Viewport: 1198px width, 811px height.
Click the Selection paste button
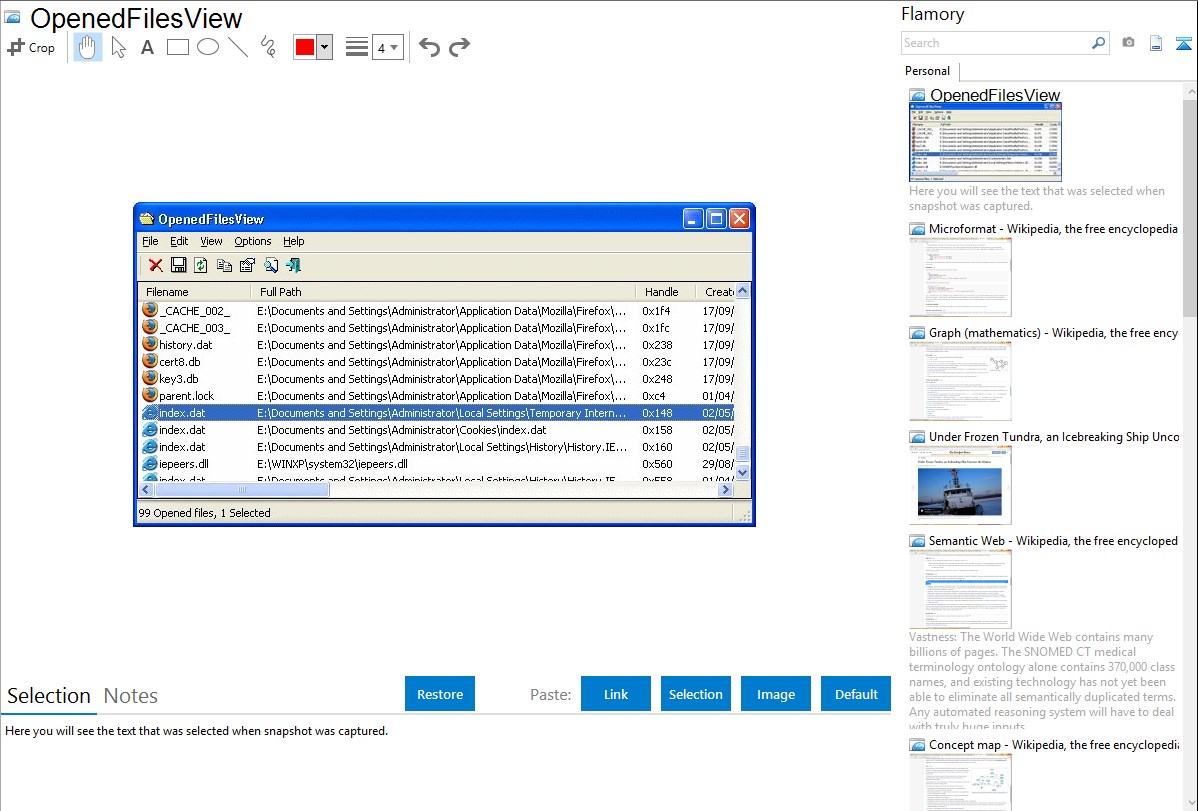coord(695,694)
